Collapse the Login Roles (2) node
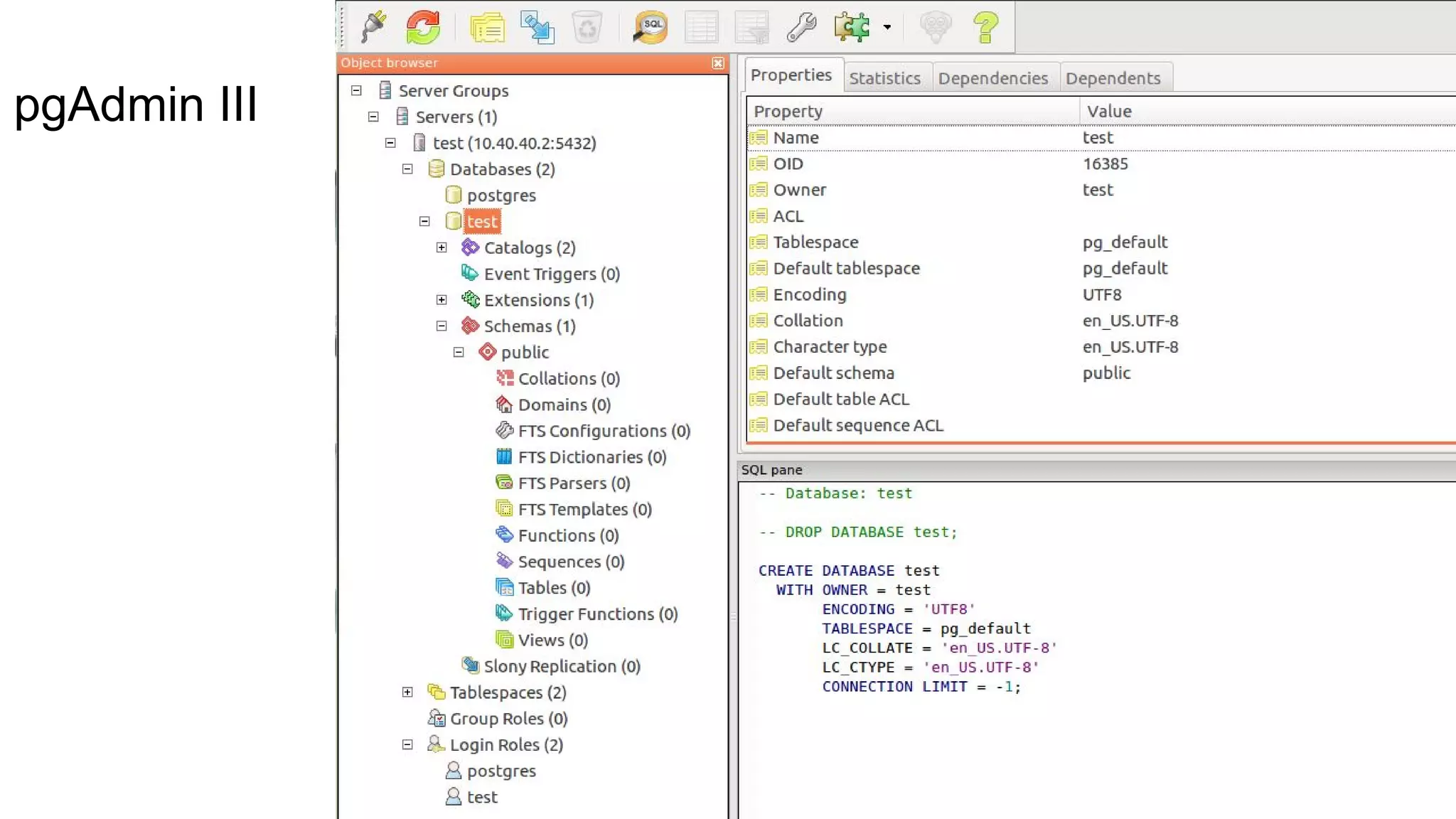The width and height of the screenshot is (1456, 819). pos(407,744)
